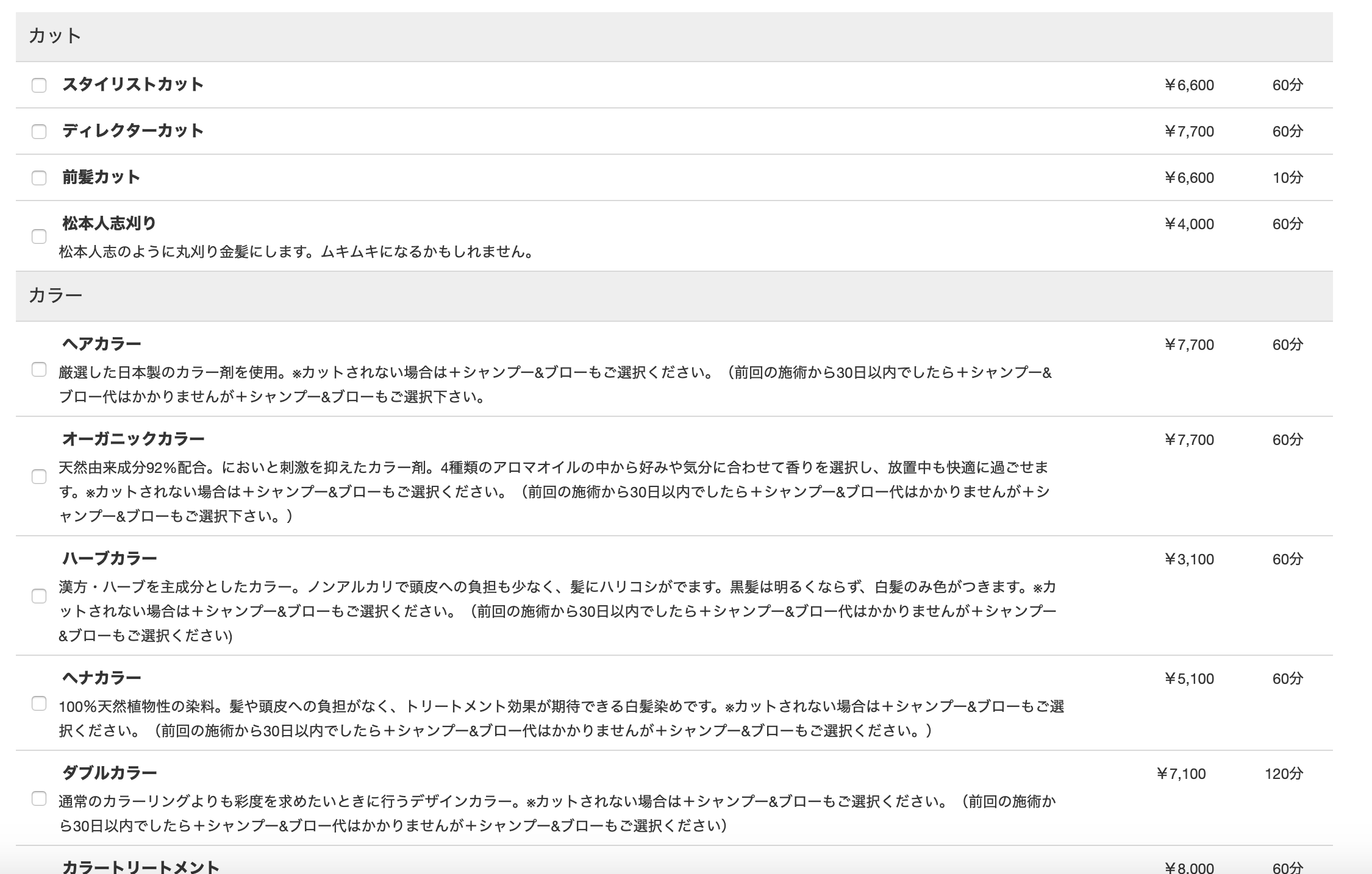Check the ダブルカラー checkbox
Viewport: 1372px width, 874px height.
(x=39, y=798)
